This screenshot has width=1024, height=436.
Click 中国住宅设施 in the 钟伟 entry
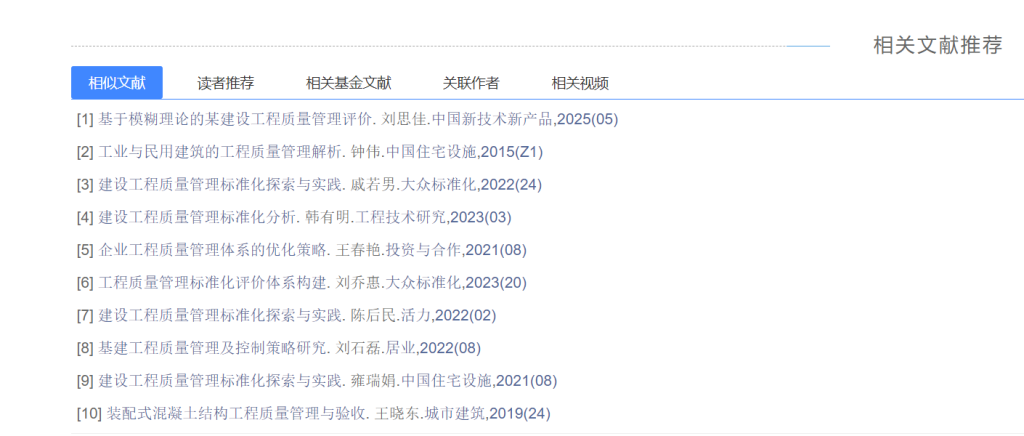tap(432, 152)
